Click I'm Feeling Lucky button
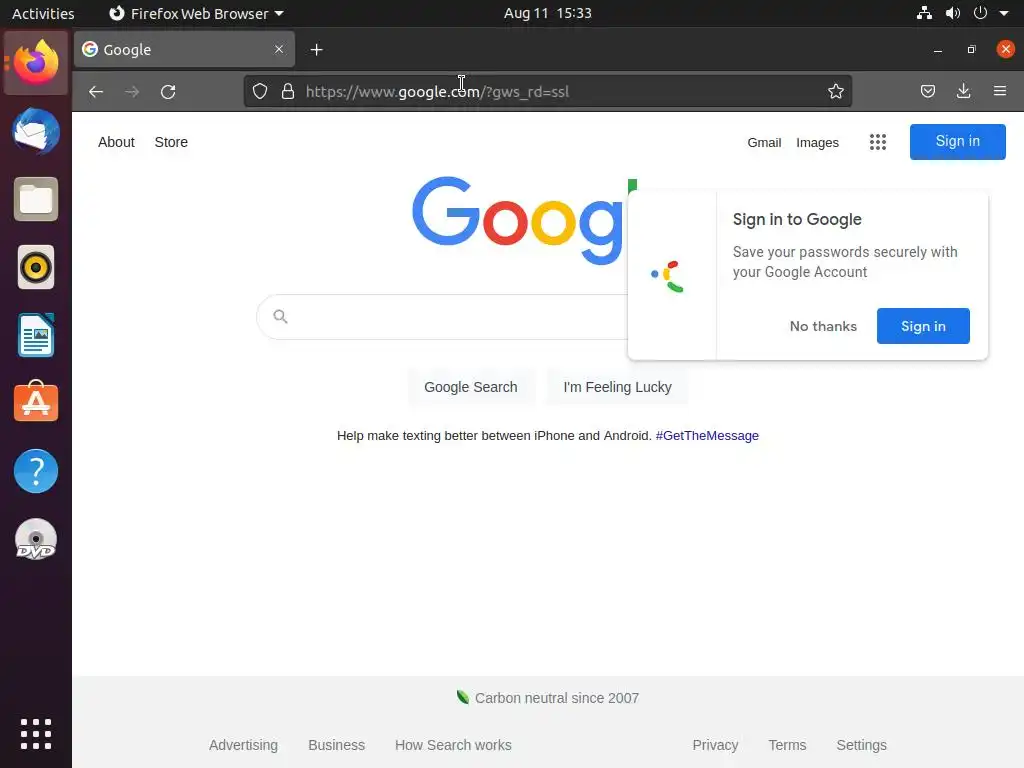 tap(617, 387)
